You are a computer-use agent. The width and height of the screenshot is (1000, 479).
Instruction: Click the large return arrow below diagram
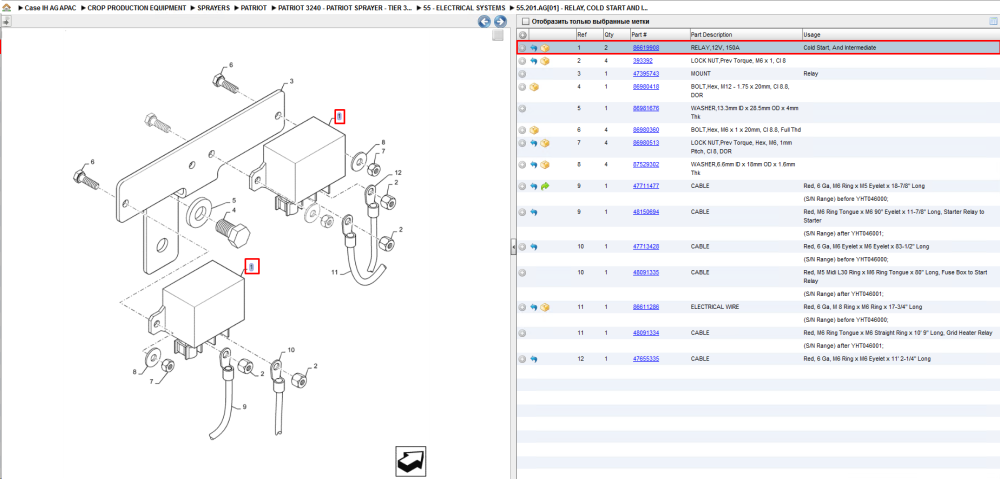411,461
